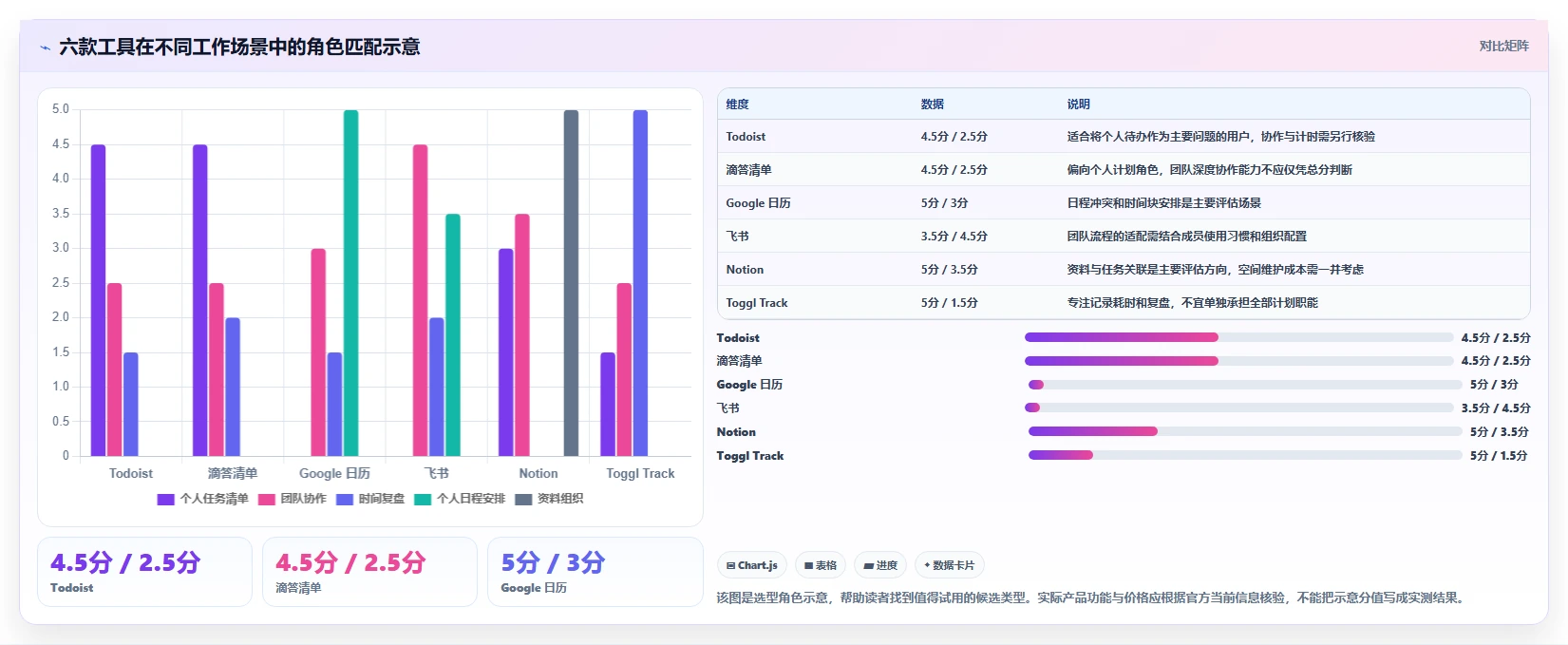Image resolution: width=1568 pixels, height=645 pixels.
Task: Click the 维度 column header
Action: point(738,104)
